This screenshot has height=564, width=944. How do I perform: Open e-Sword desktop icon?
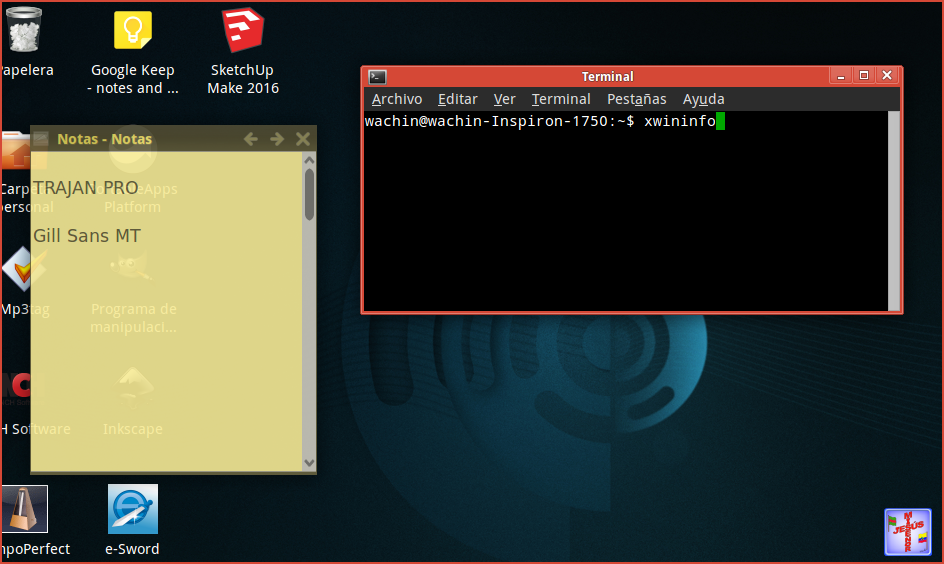[x=132, y=509]
